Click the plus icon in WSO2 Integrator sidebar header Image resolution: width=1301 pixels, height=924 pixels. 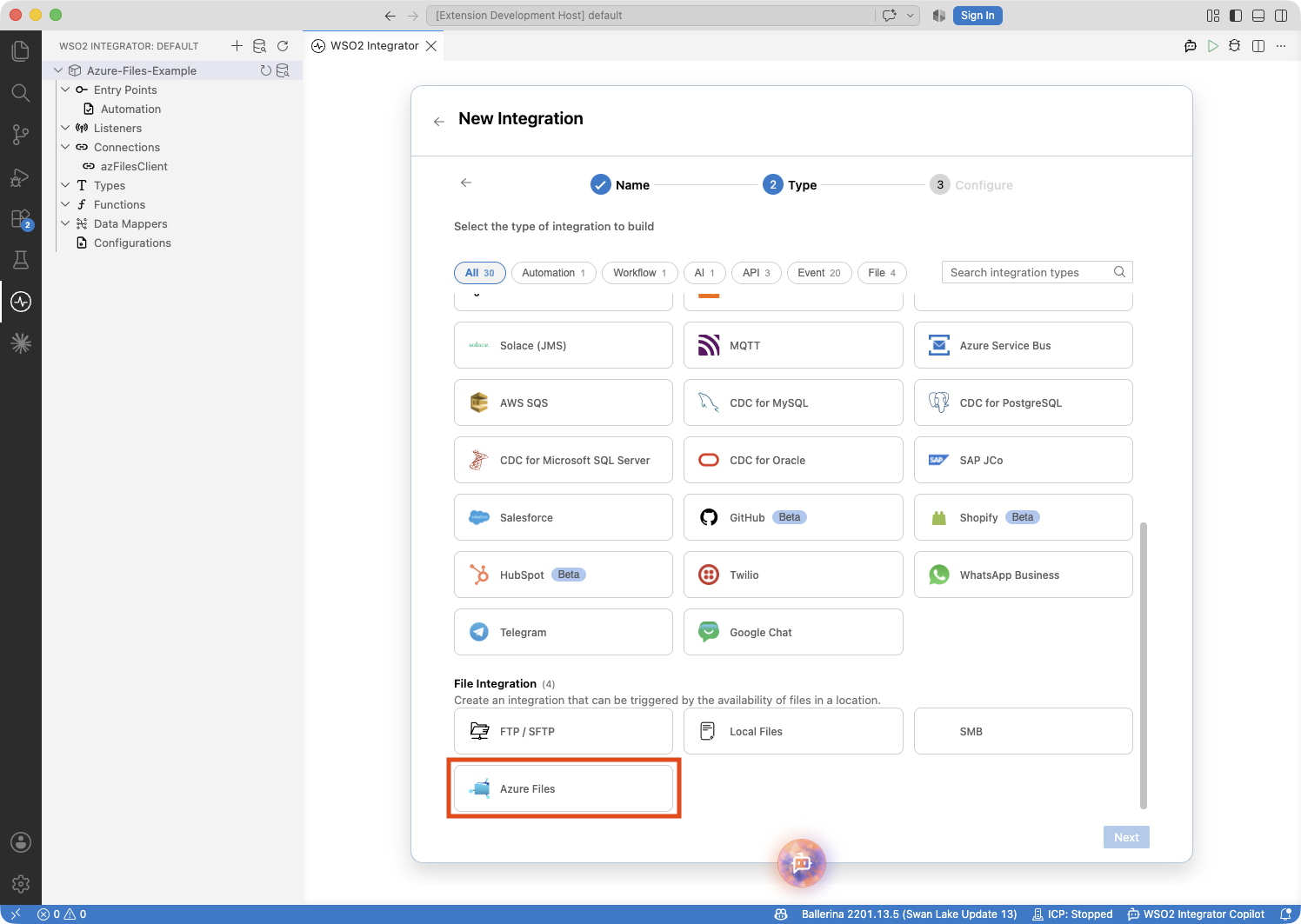[237, 46]
